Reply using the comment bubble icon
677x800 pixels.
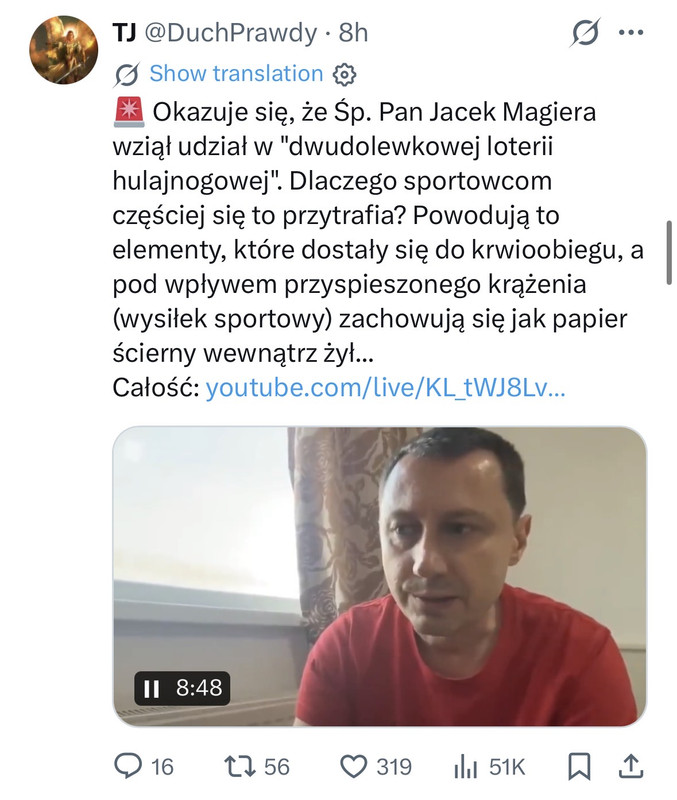[128, 766]
